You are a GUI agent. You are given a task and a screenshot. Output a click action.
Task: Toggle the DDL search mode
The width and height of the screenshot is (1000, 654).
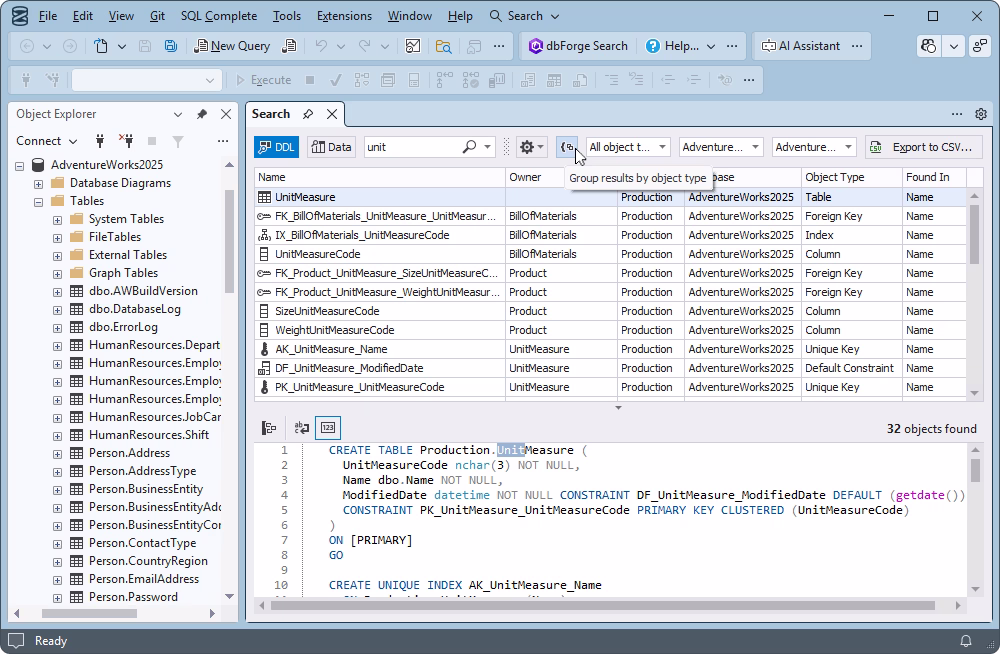[x=276, y=146]
